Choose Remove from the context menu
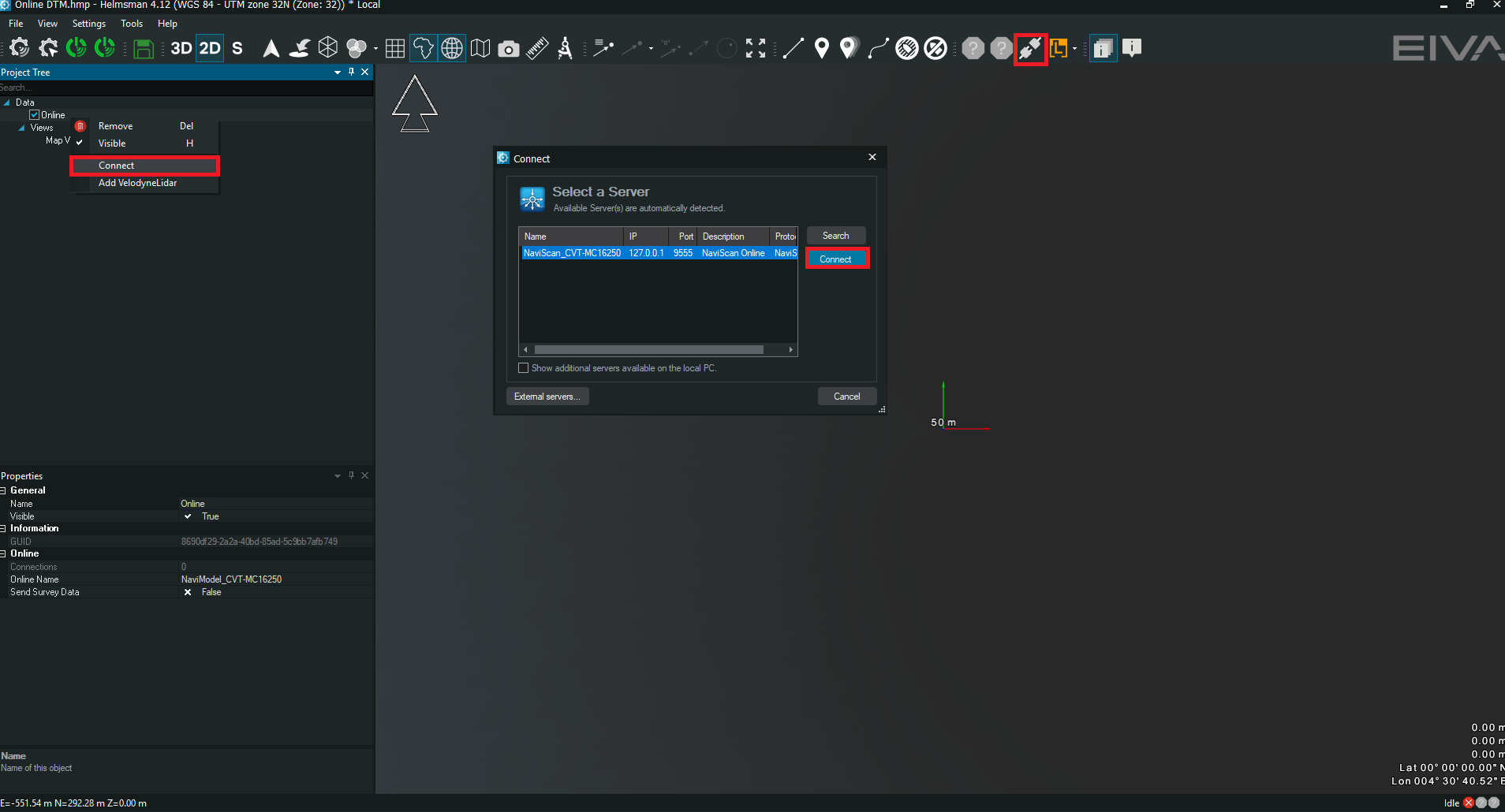This screenshot has height=812, width=1505. (145, 126)
